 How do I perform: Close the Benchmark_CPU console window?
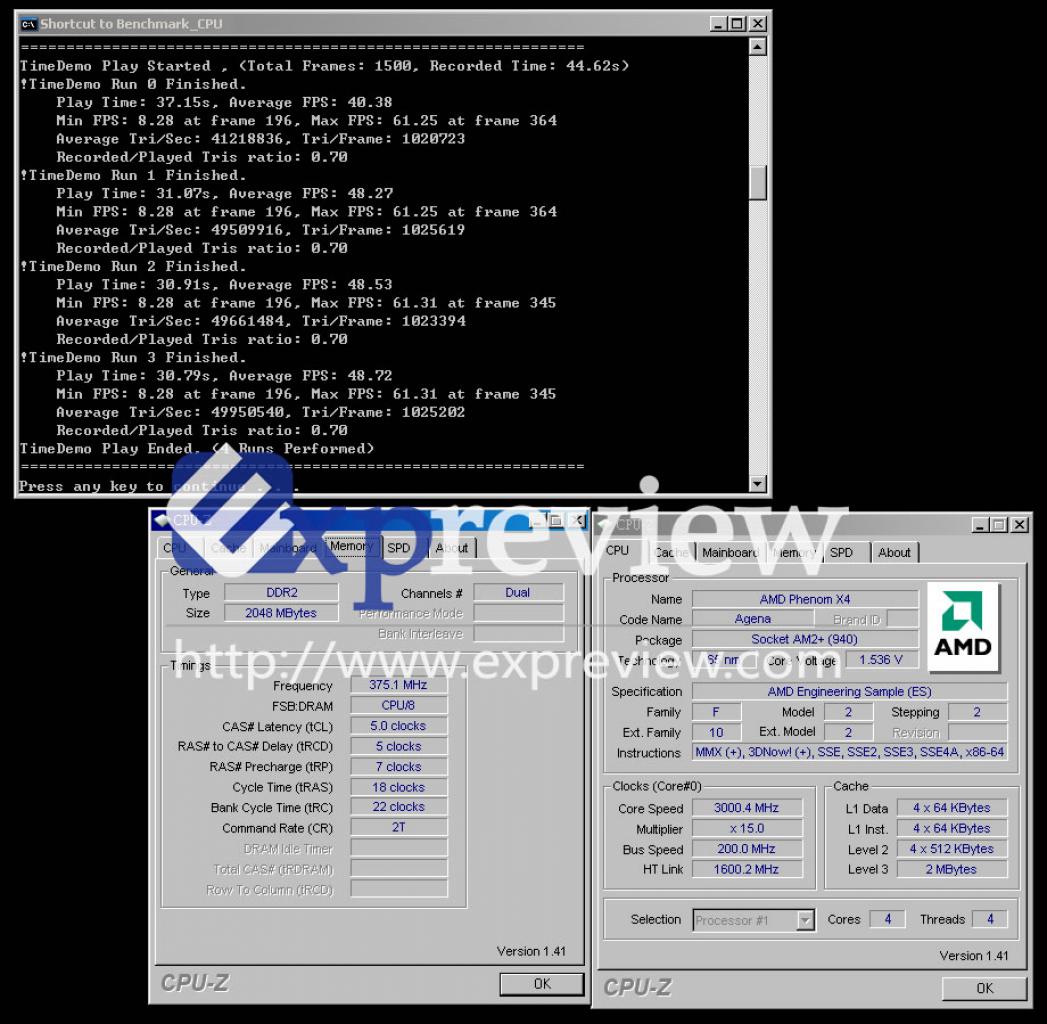pos(757,24)
